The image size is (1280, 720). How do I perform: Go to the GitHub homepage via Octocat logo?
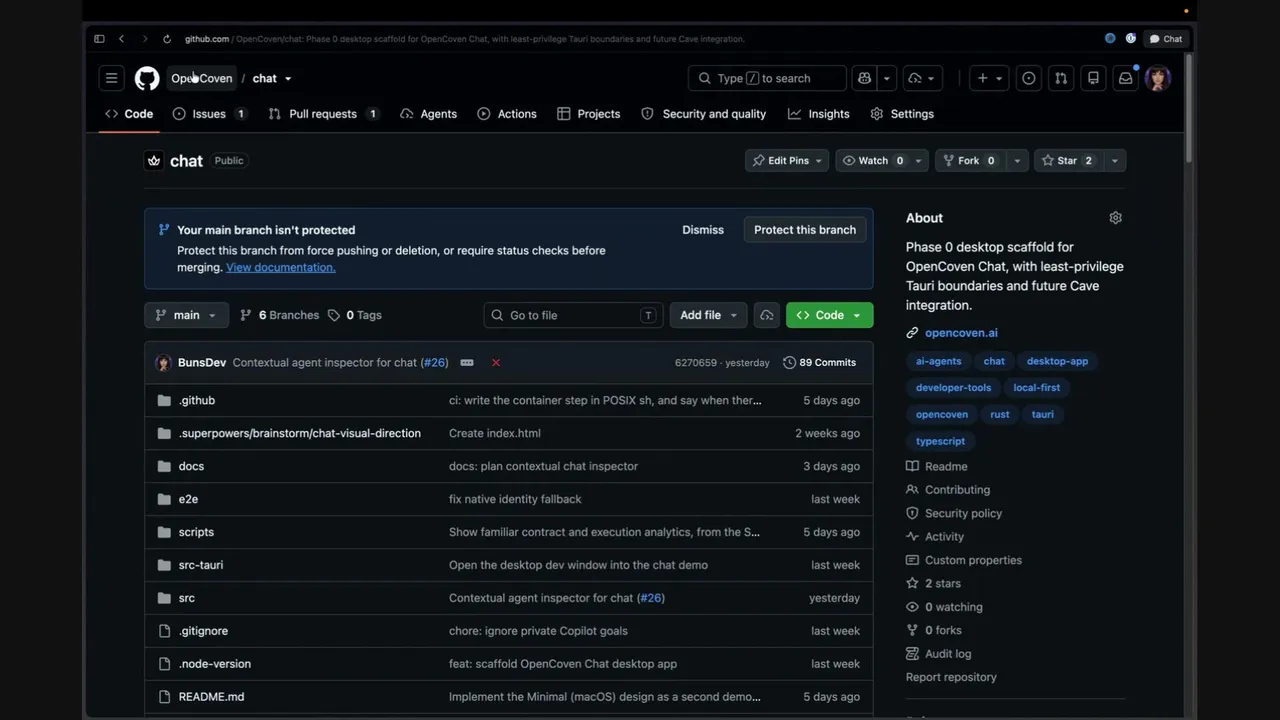147,78
